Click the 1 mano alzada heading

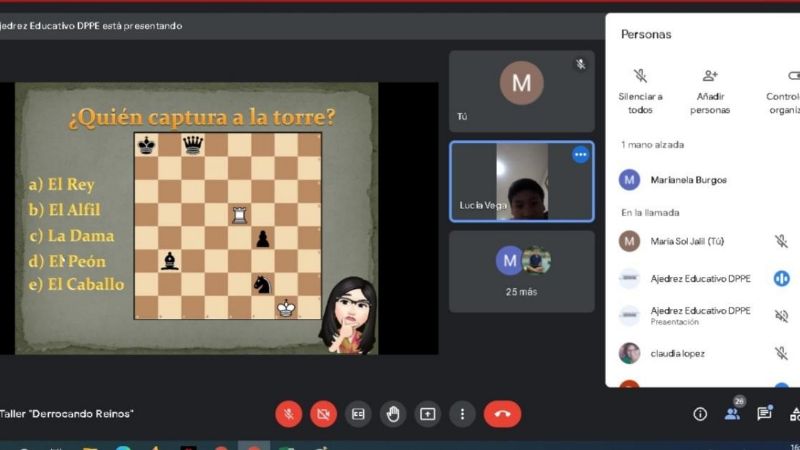pos(652,145)
